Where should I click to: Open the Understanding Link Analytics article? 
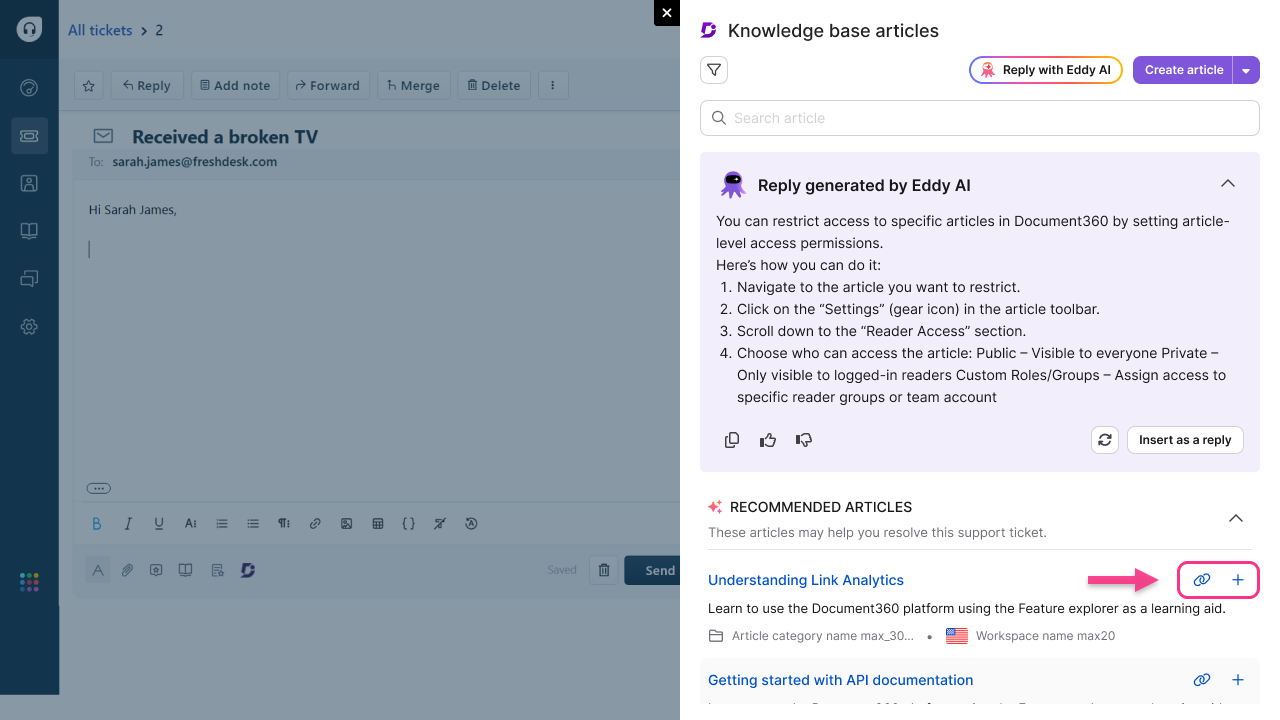pos(806,580)
